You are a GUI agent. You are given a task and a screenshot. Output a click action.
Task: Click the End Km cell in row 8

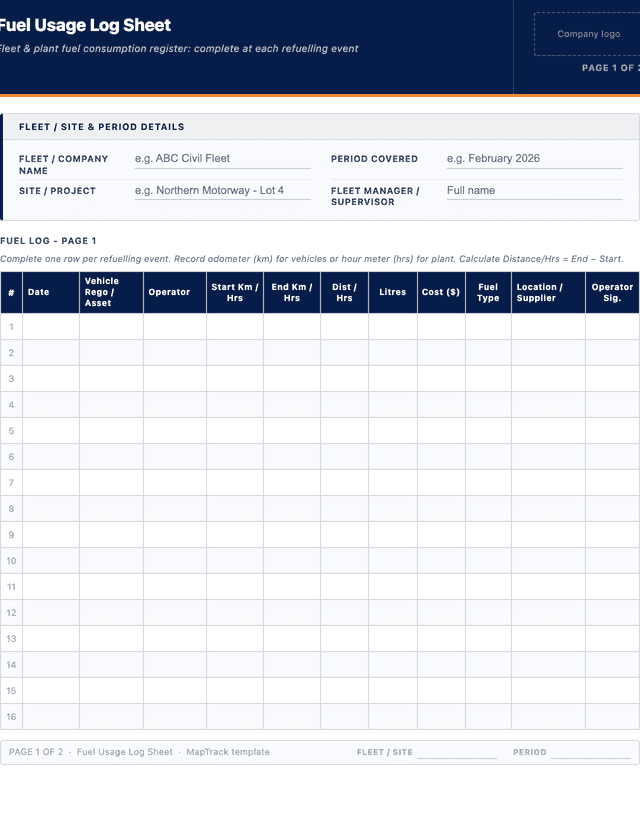[292, 509]
